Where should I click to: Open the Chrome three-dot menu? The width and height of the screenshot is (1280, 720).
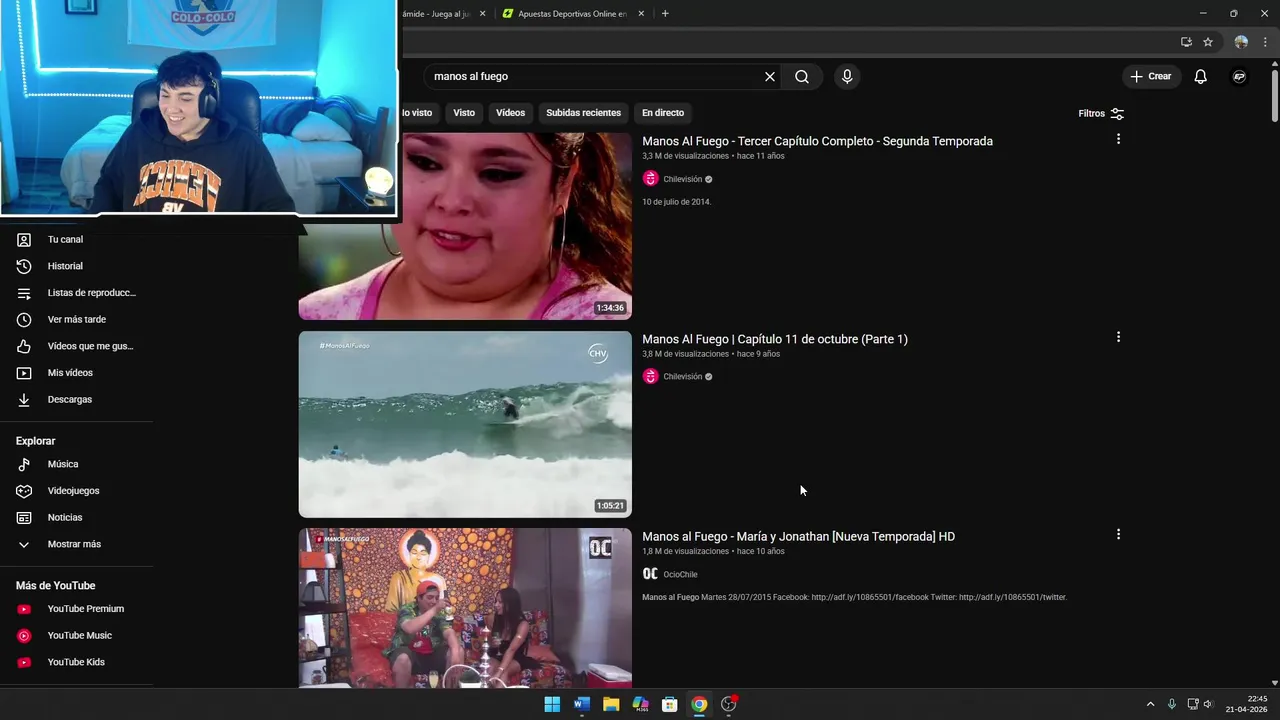click(x=1265, y=42)
